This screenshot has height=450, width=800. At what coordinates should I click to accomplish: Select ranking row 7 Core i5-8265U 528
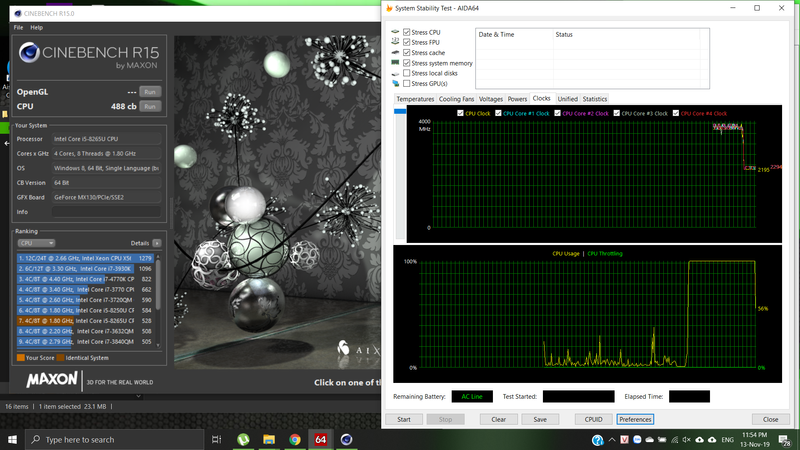(x=85, y=321)
